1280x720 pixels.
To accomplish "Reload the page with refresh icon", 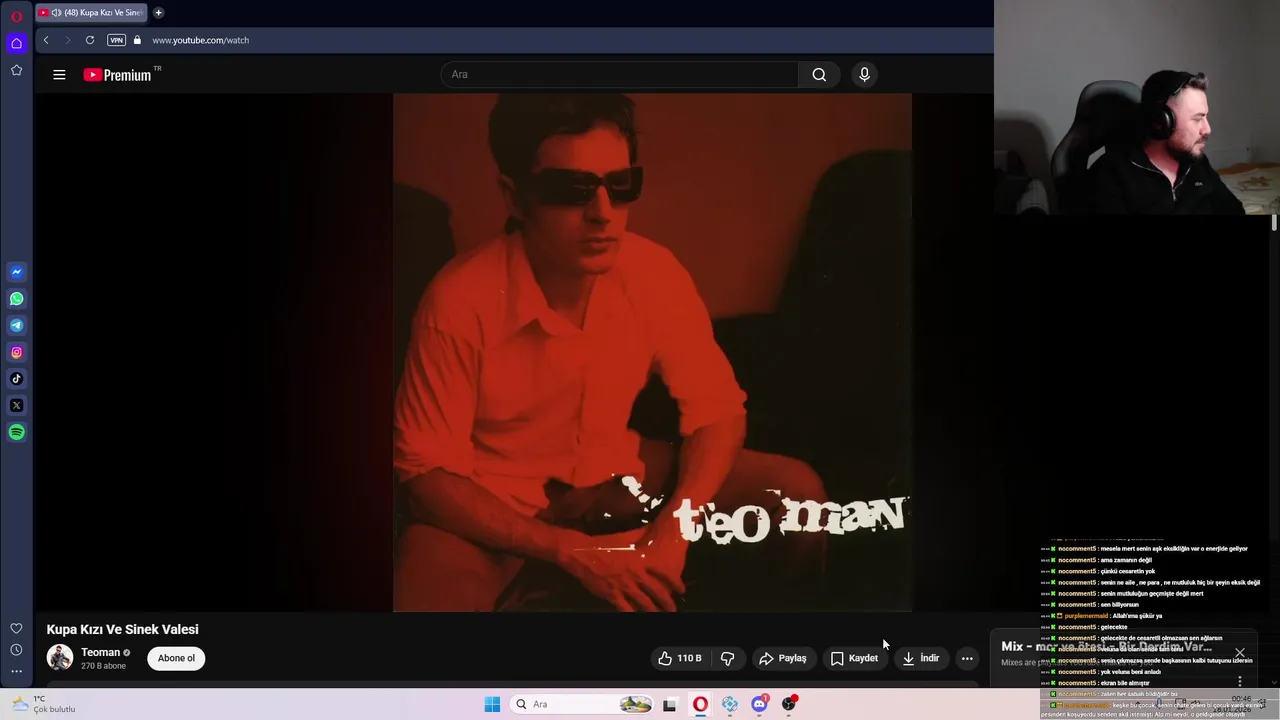I will tap(90, 40).
